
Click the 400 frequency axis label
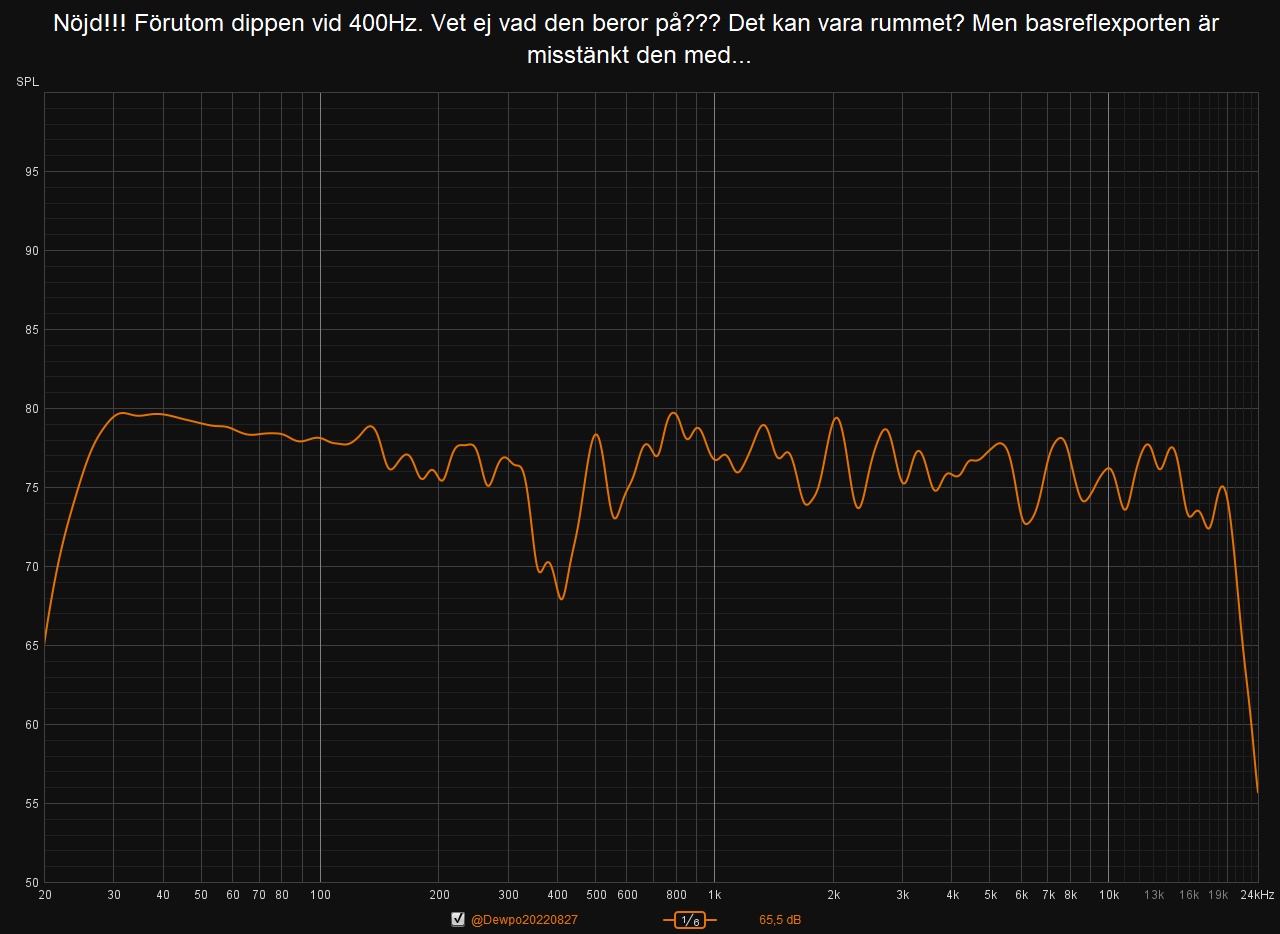click(x=557, y=895)
